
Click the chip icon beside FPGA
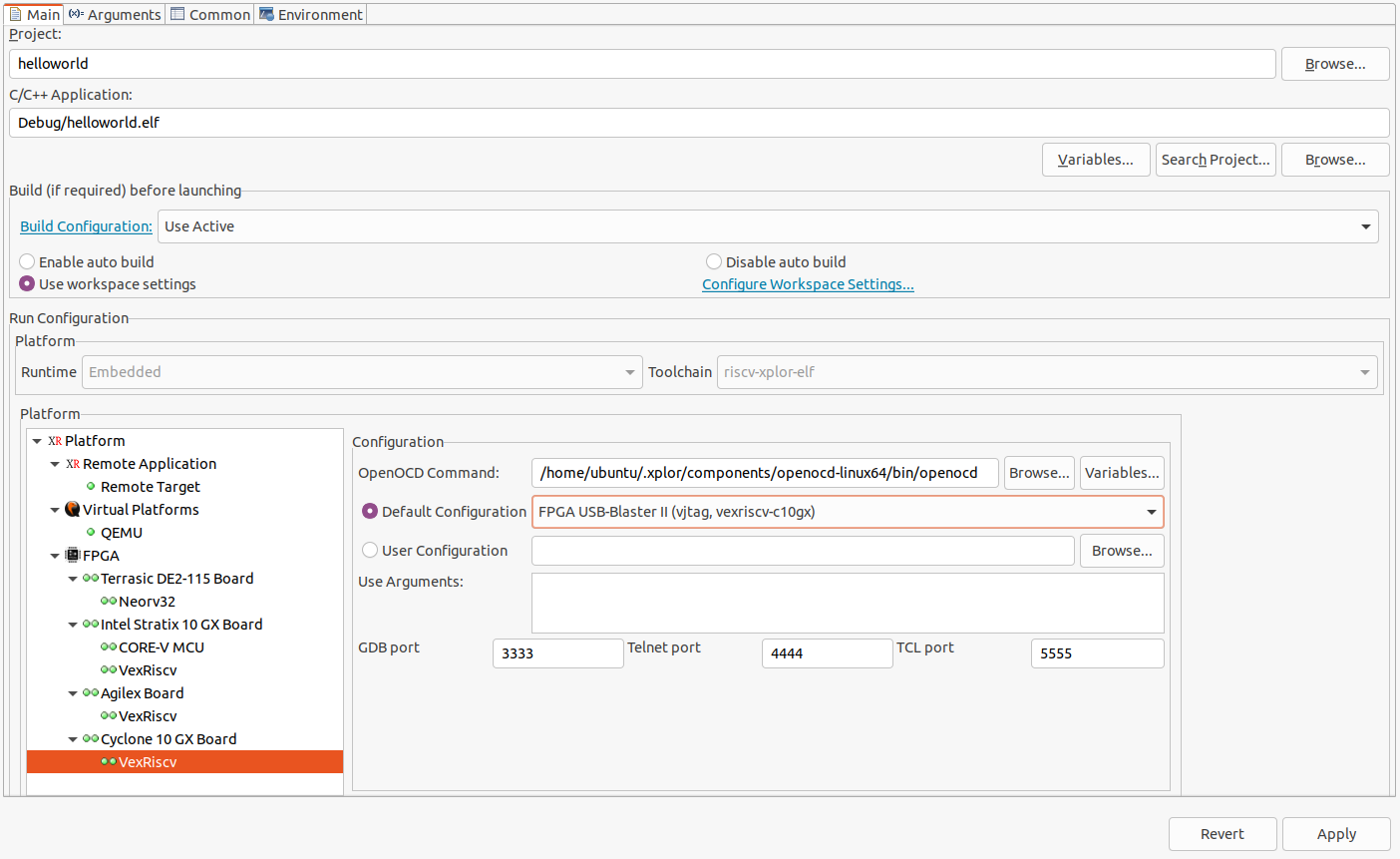[x=73, y=556]
